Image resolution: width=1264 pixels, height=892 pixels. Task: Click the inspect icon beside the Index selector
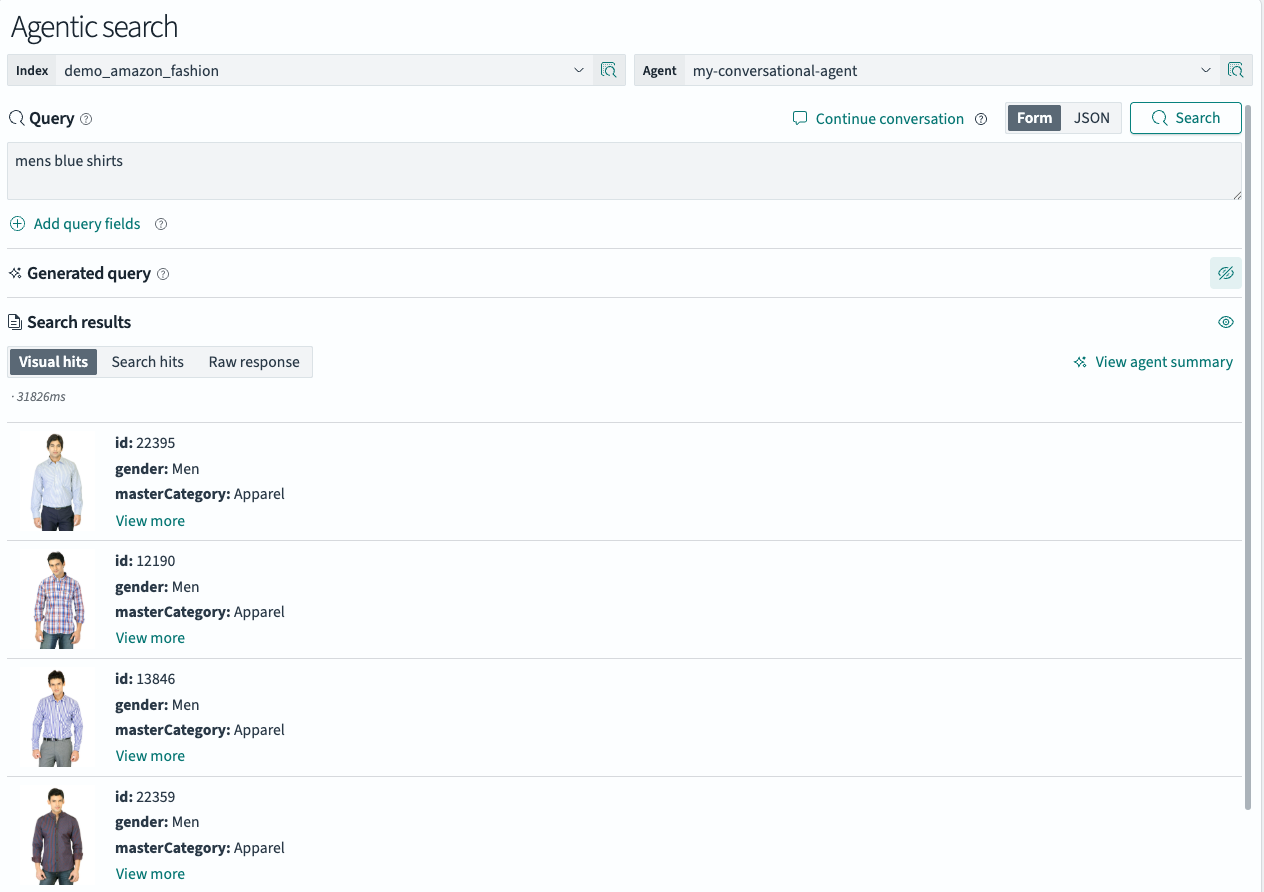click(609, 70)
